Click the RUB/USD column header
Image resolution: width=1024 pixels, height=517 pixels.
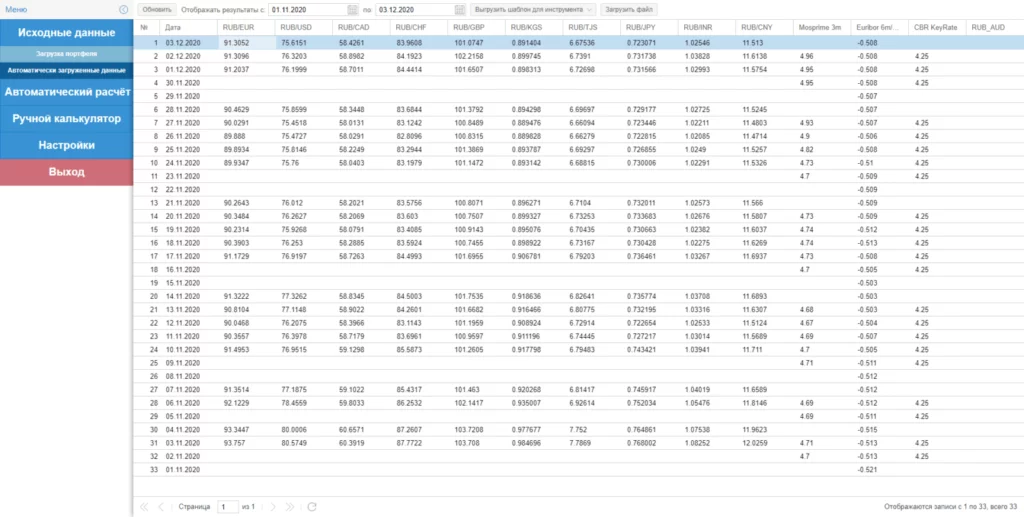point(295,27)
